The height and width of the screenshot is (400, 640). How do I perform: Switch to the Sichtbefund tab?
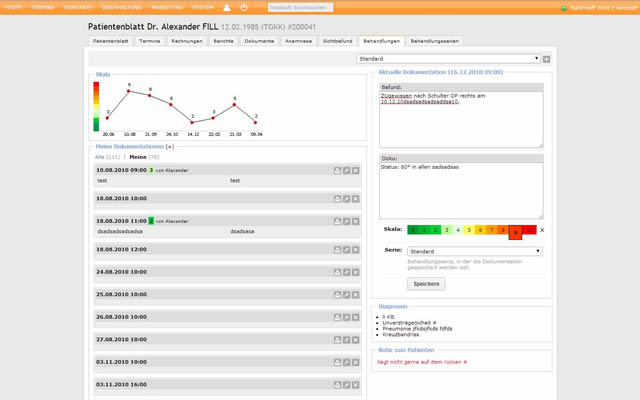pyautogui.click(x=338, y=41)
